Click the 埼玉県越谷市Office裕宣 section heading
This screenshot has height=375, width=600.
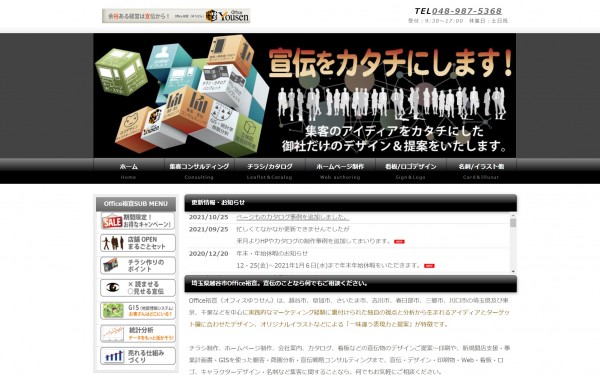click(x=351, y=284)
